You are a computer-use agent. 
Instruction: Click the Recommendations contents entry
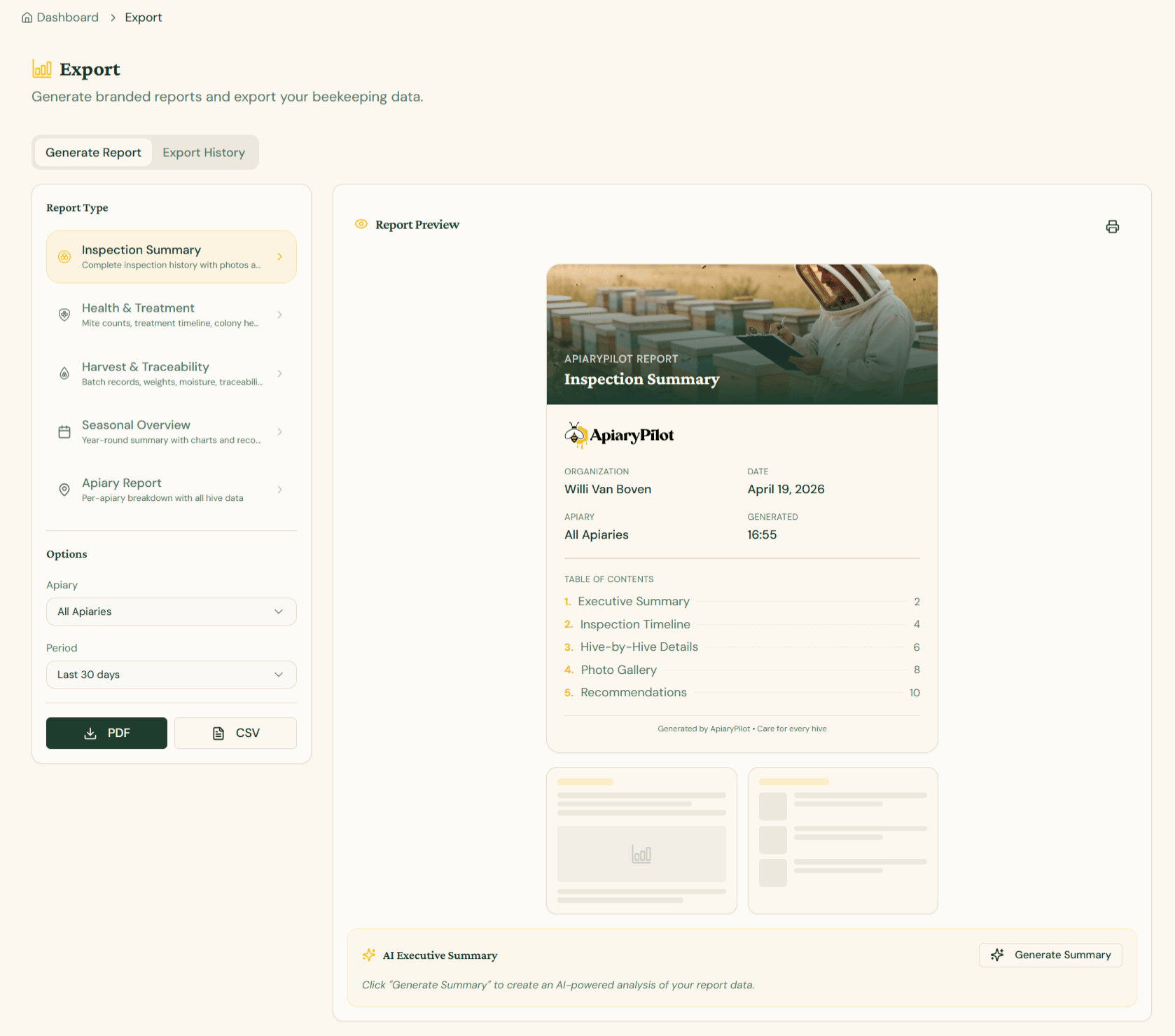tap(742, 693)
